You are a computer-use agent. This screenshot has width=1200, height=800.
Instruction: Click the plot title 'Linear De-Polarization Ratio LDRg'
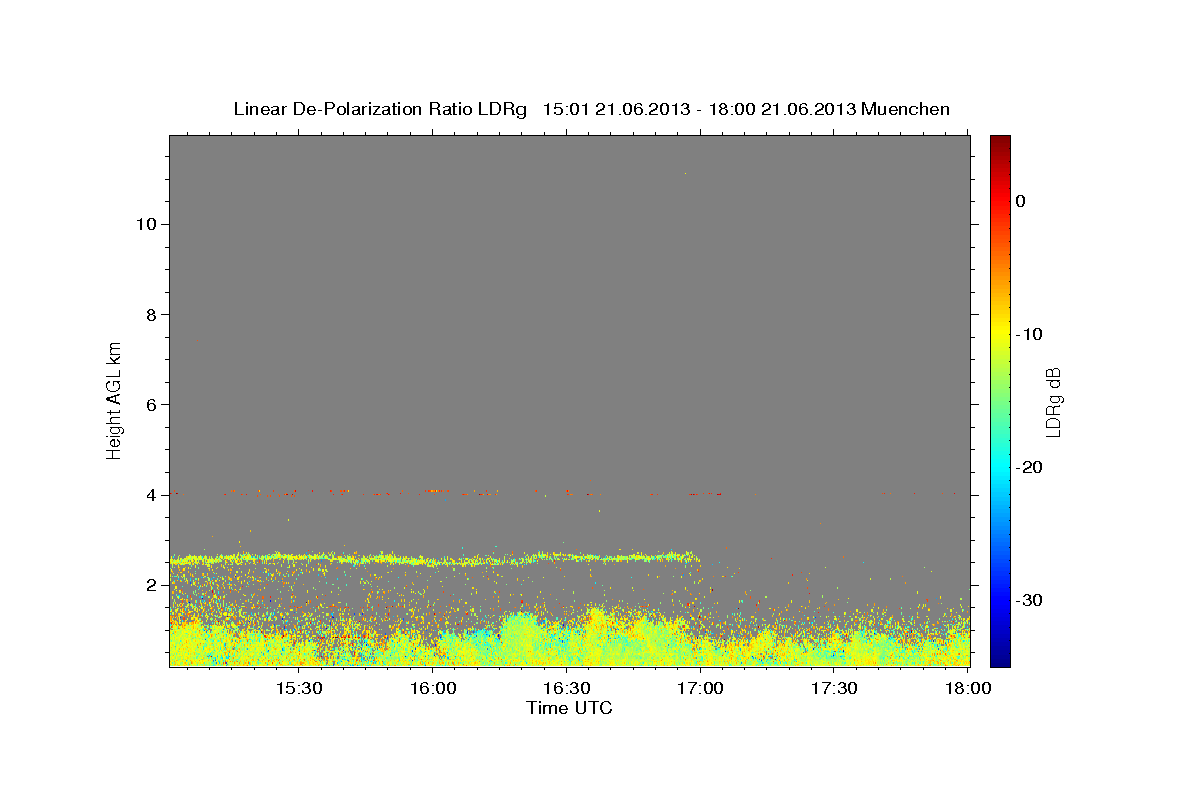click(x=379, y=109)
